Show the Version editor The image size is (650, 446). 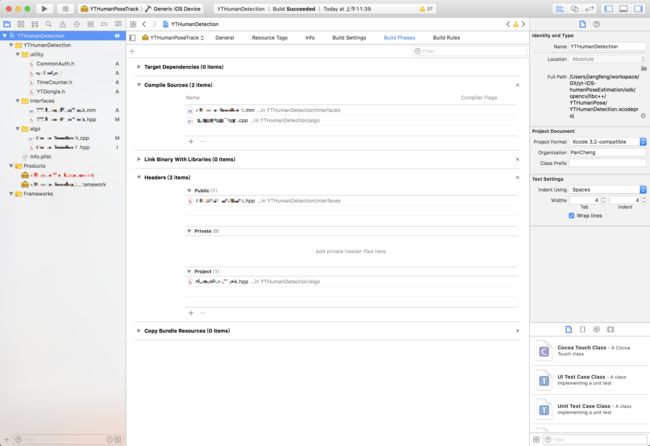tap(589, 9)
